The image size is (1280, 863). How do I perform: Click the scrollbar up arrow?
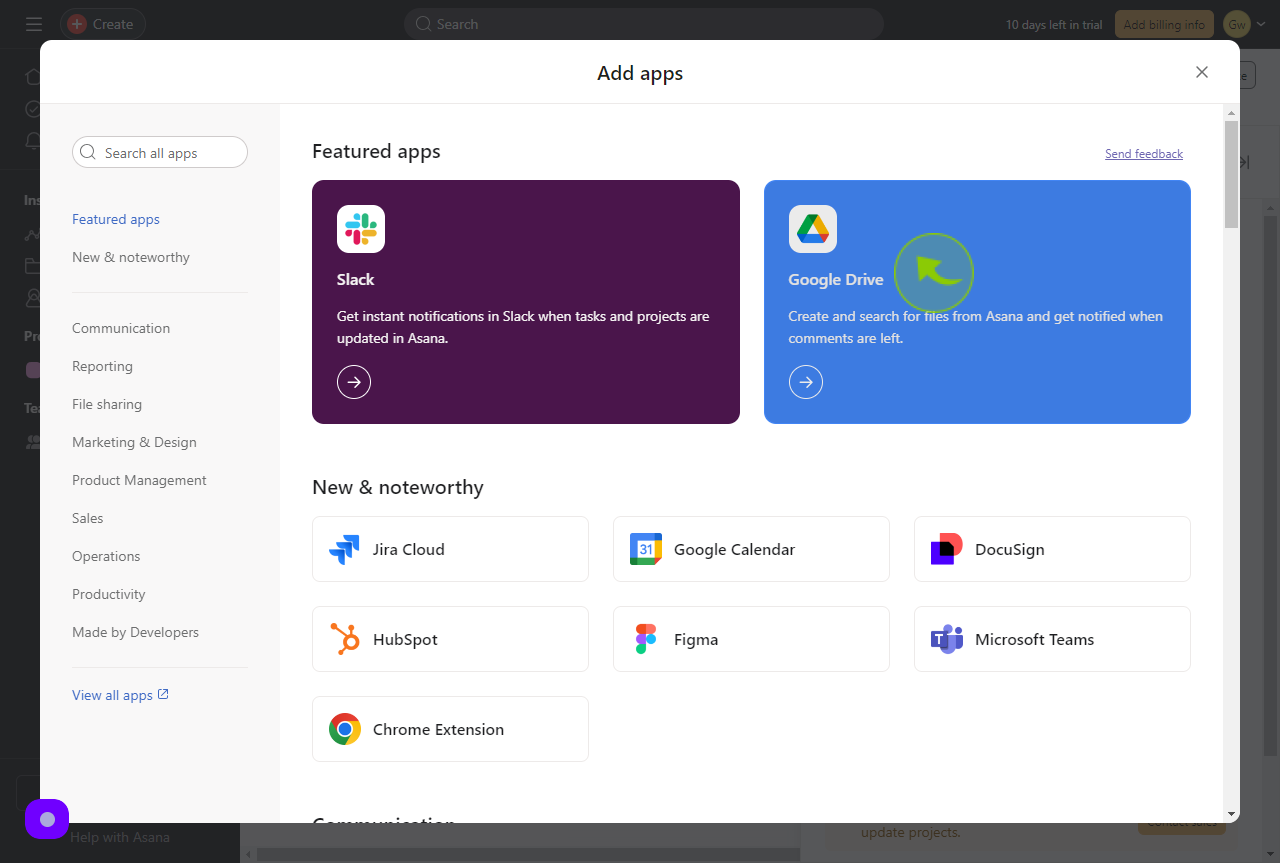tap(1231, 112)
